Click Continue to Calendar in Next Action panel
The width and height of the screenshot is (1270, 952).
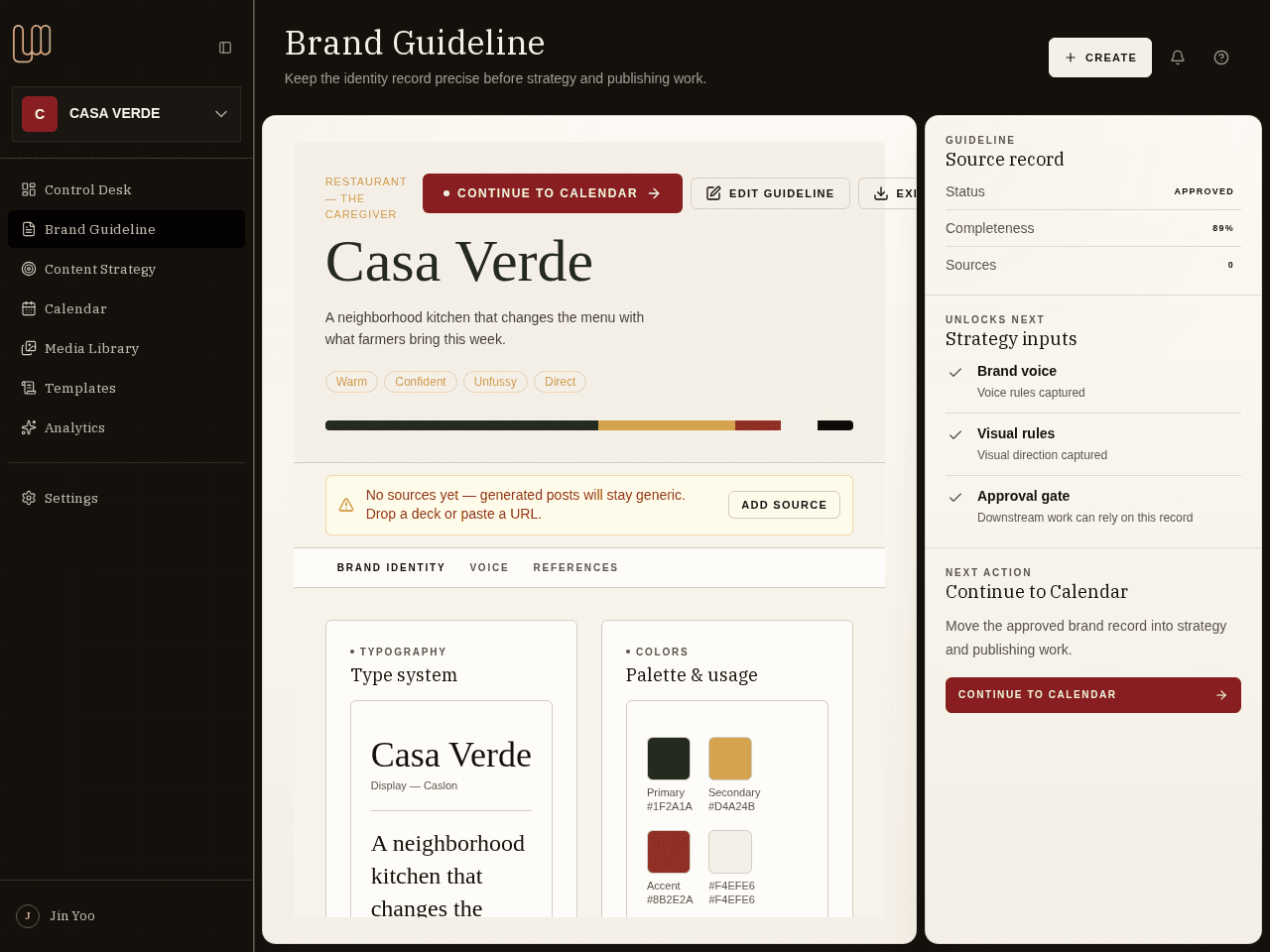[1093, 695]
